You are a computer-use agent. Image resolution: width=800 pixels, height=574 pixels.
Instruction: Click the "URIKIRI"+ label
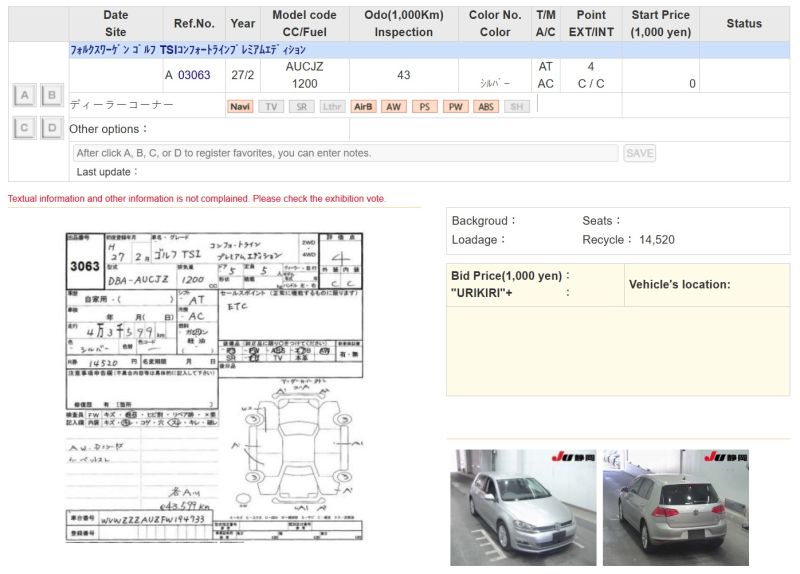tap(481, 293)
